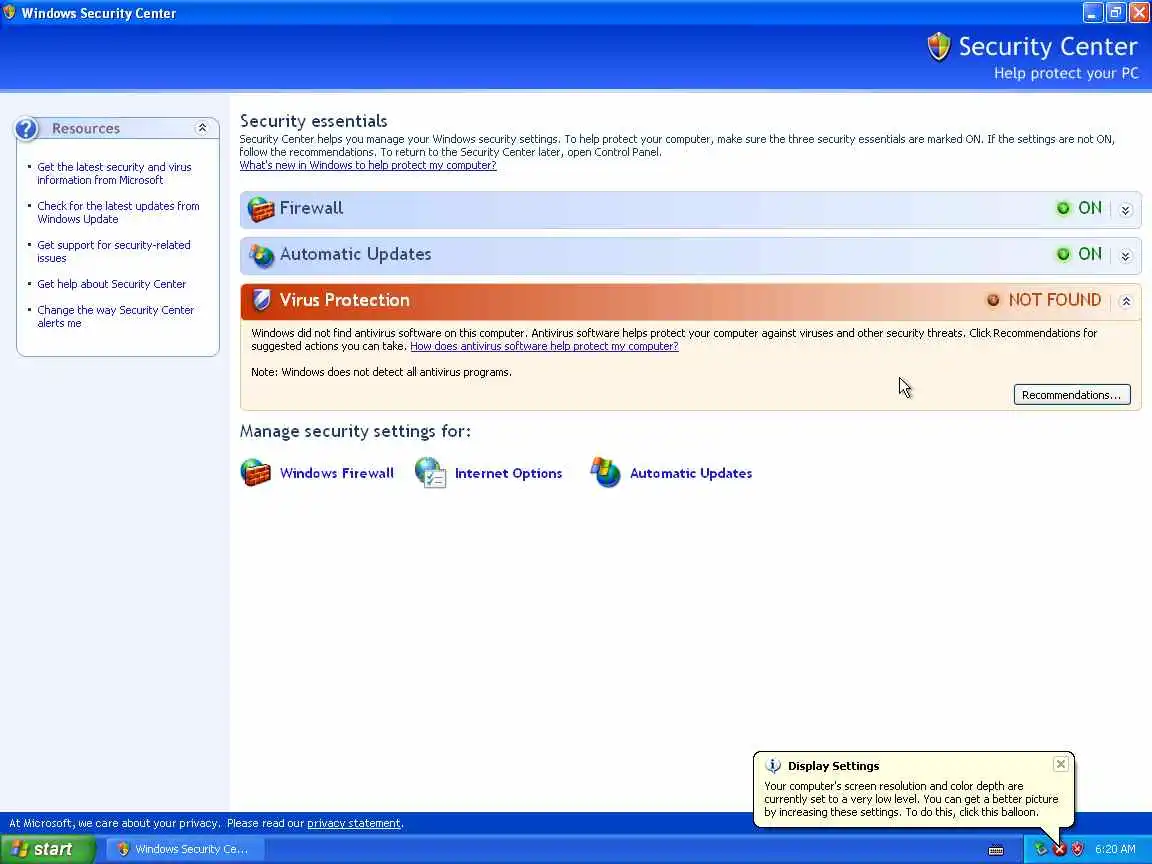This screenshot has height=864, width=1152.
Task: Click the Virus Protection header text
Action: 345,300
